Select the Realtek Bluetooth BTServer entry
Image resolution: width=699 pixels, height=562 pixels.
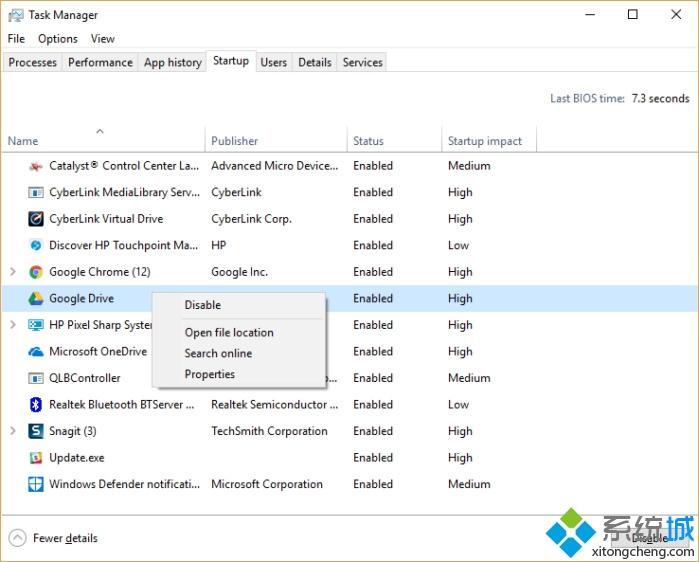tap(122, 405)
